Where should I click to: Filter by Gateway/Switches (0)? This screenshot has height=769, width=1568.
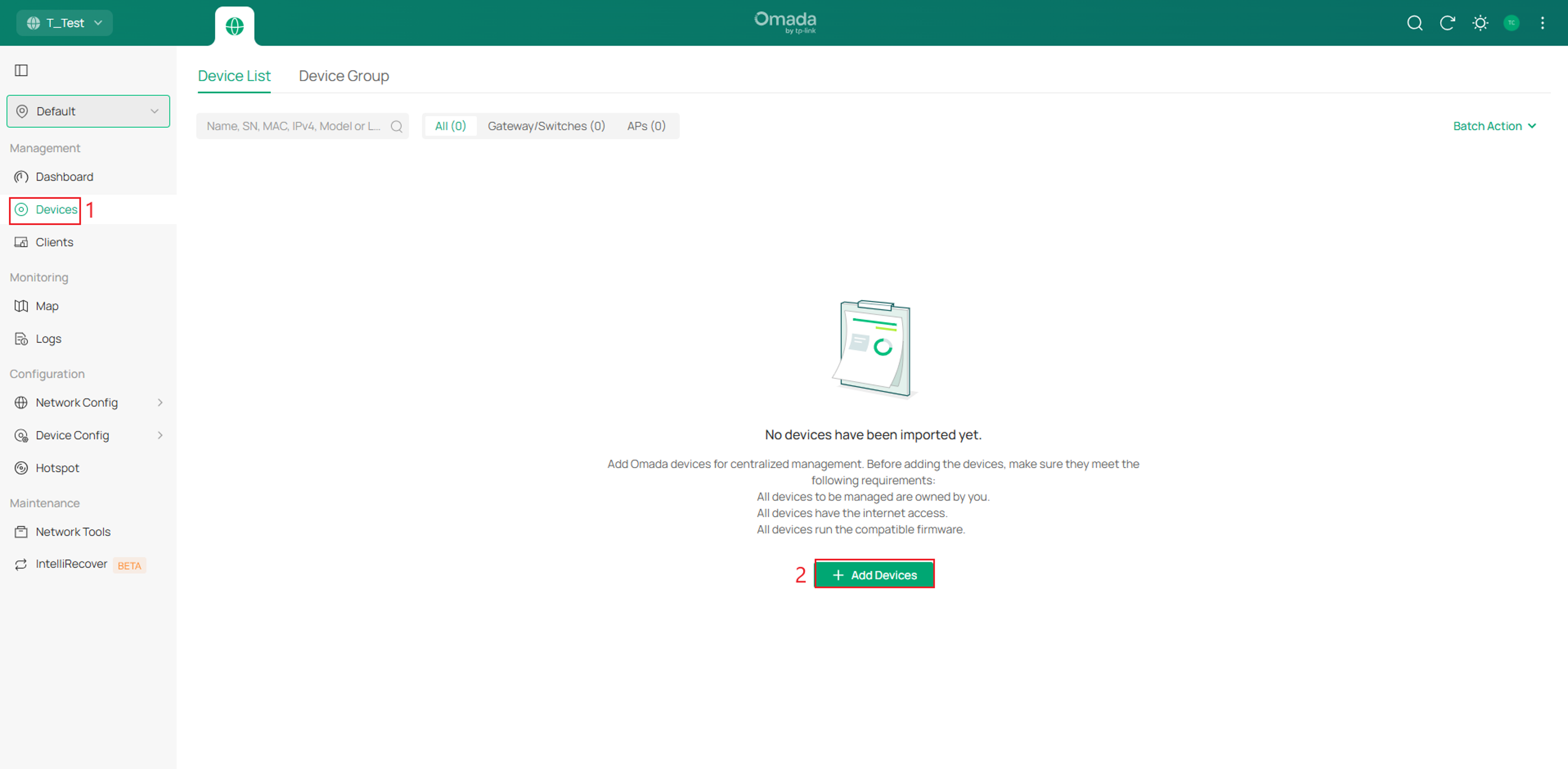pos(547,126)
